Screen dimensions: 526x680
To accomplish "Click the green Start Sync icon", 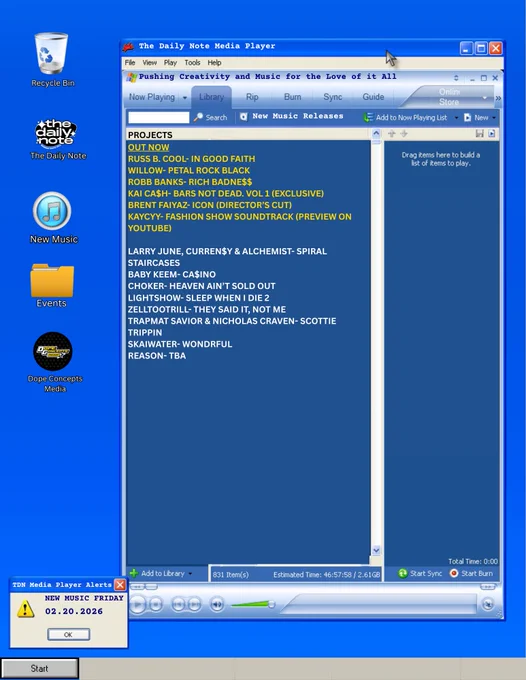I will click(403, 573).
